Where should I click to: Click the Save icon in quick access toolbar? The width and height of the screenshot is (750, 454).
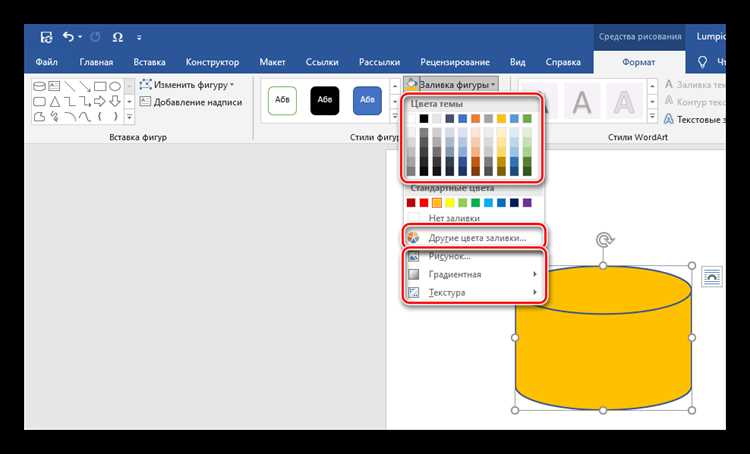pyautogui.click(x=46, y=37)
